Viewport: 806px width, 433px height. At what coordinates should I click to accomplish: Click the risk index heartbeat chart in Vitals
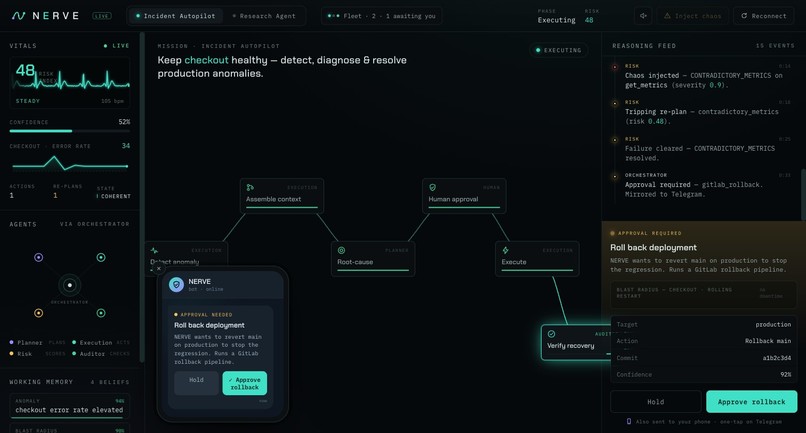(x=69, y=82)
